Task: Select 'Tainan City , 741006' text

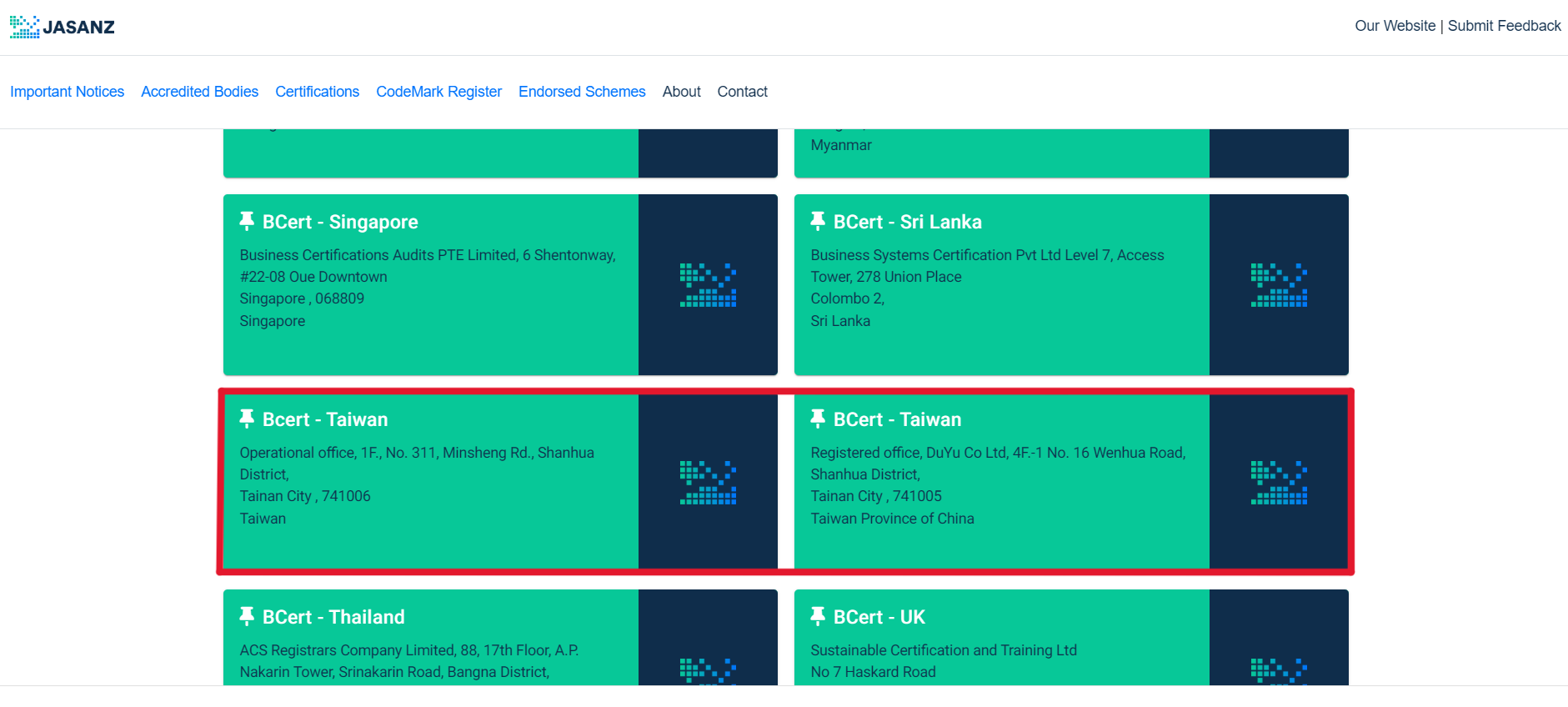Action: (x=305, y=496)
